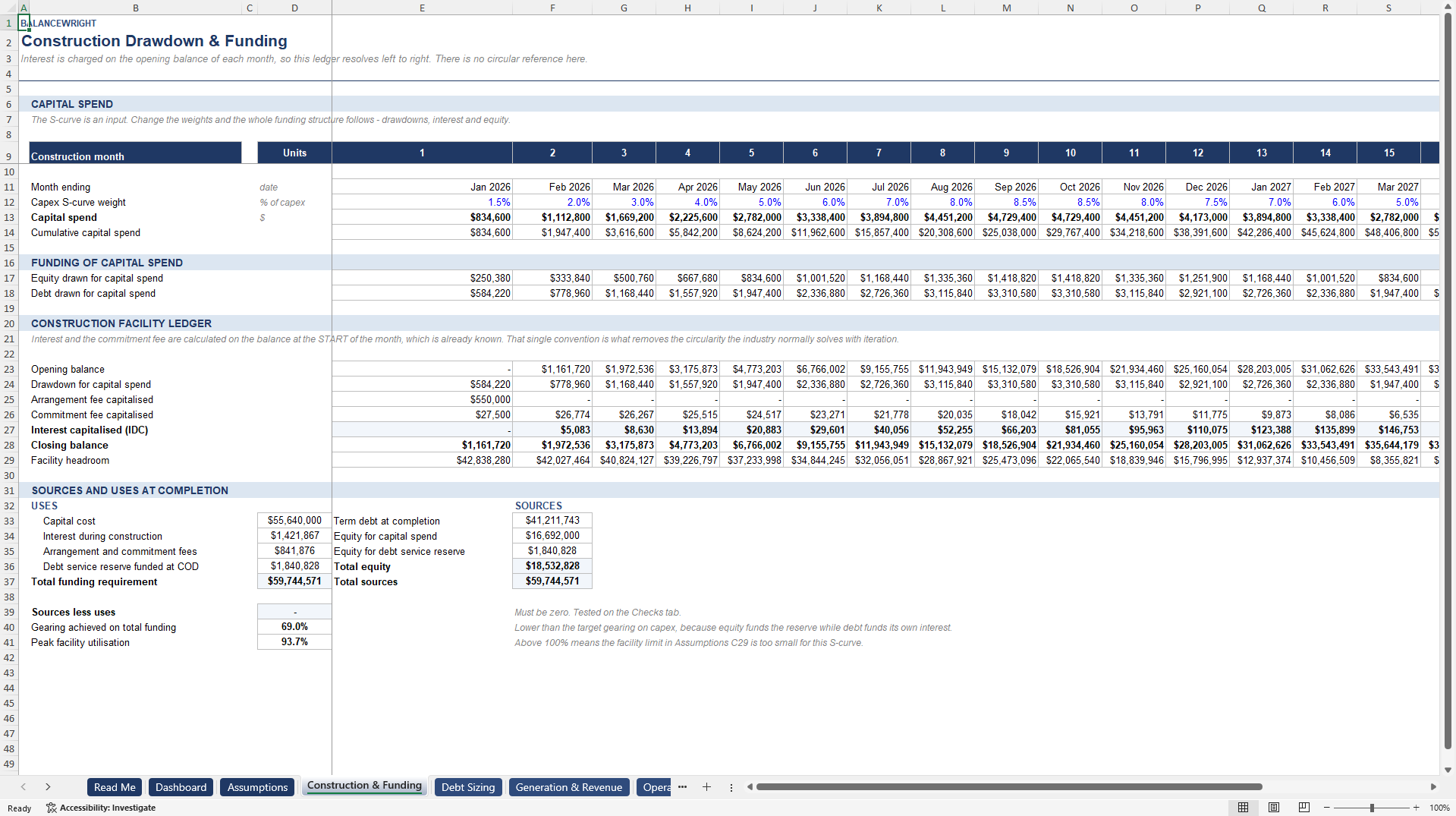Select Aug 2026 capex weight 8.0%

pos(942,202)
